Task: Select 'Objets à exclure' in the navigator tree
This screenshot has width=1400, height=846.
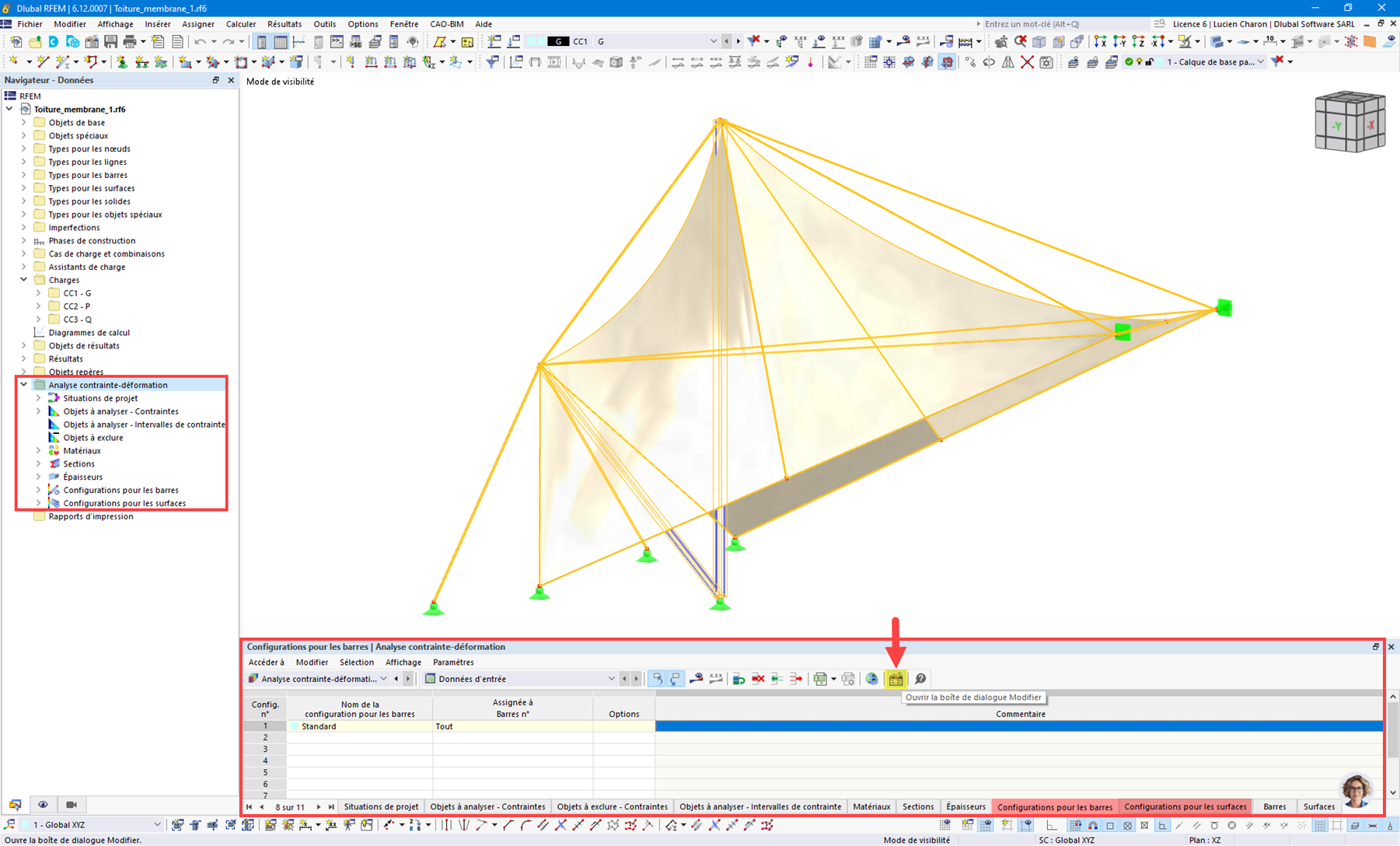Action: pyautogui.click(x=93, y=438)
